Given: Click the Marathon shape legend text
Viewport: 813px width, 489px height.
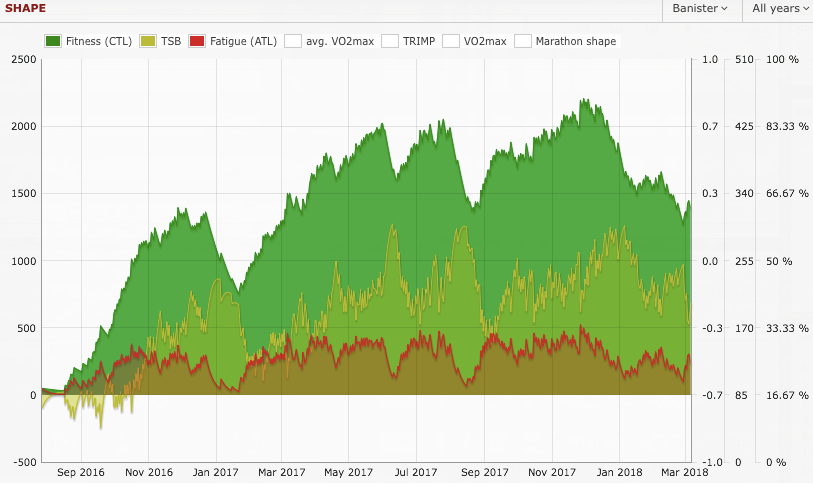Looking at the screenshot, I should click(x=576, y=41).
